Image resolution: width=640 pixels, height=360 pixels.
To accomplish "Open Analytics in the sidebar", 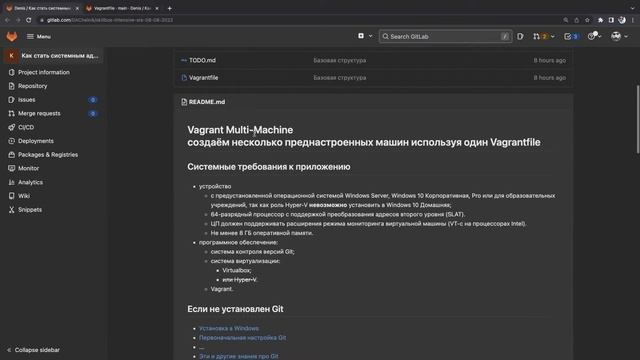I will [x=30, y=182].
